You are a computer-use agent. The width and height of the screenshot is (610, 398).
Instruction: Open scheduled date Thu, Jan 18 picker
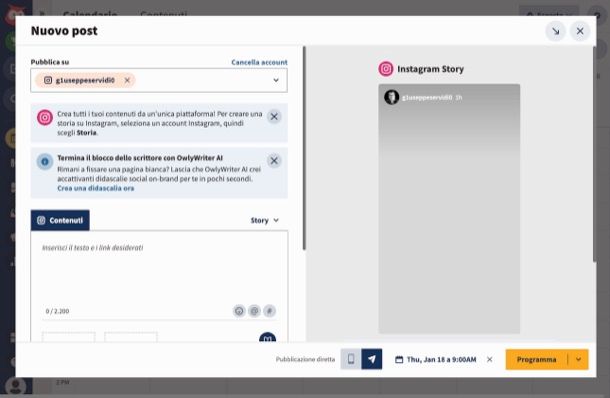point(436,359)
